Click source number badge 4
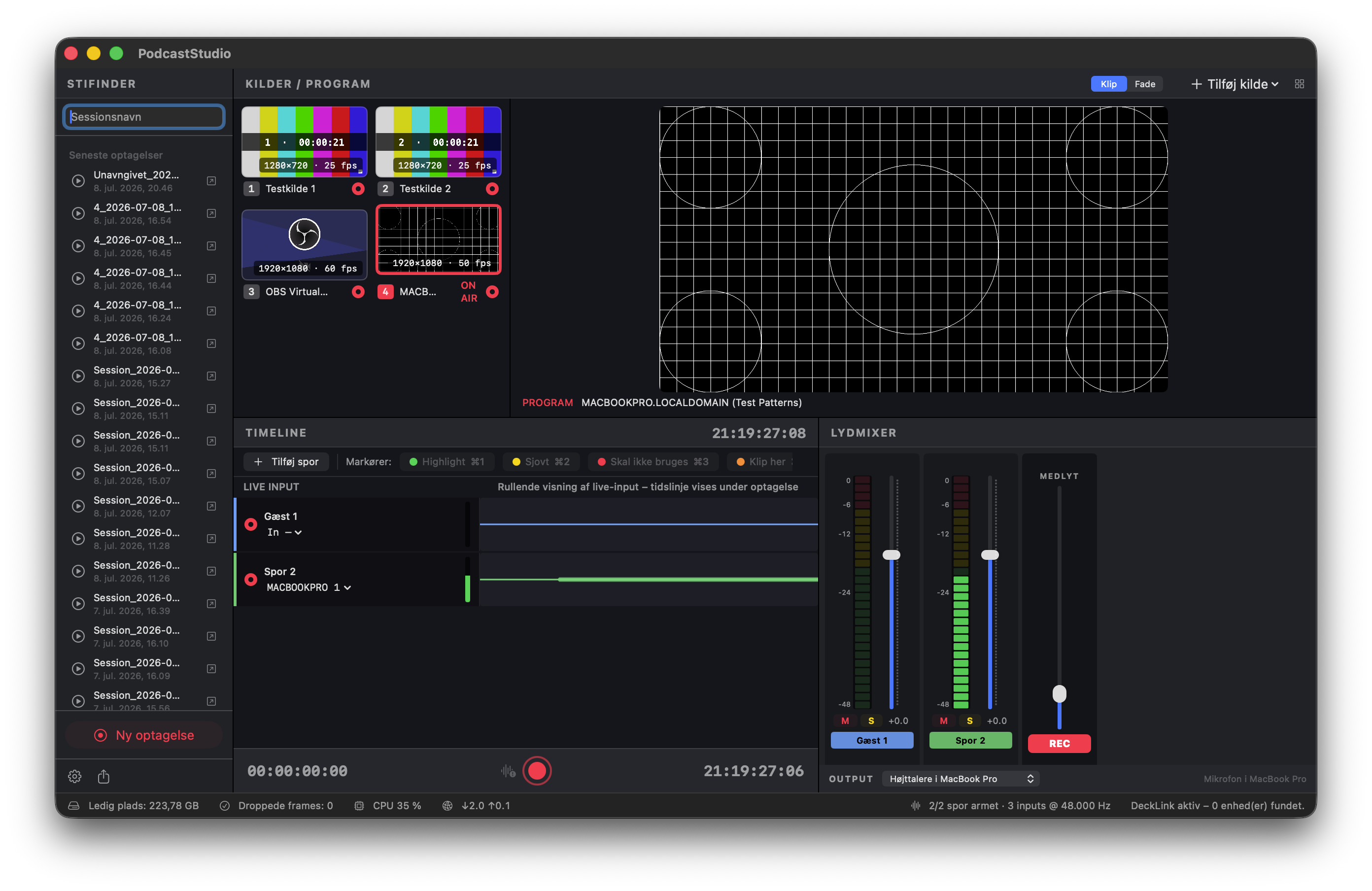The height and width of the screenshot is (891, 1372). 386,292
